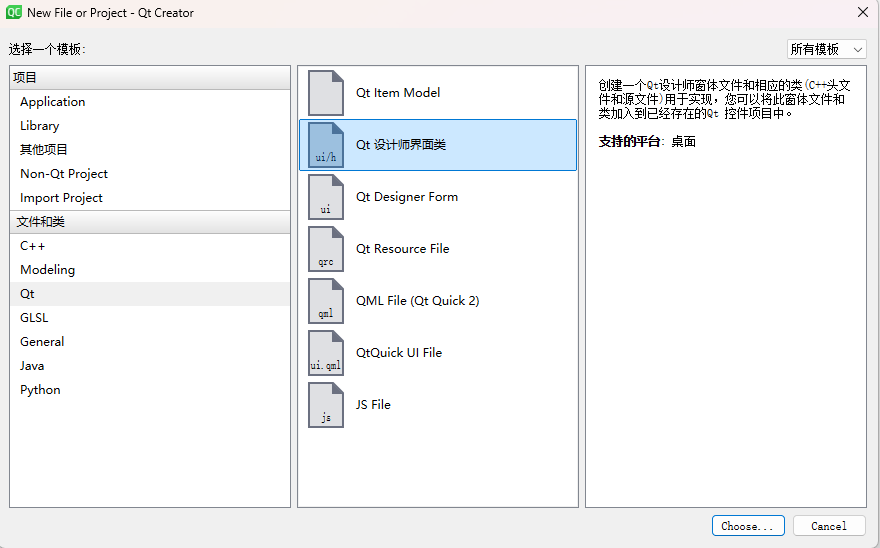Click the js icon for JS File
Viewport: 880px width, 548px height.
pos(326,405)
